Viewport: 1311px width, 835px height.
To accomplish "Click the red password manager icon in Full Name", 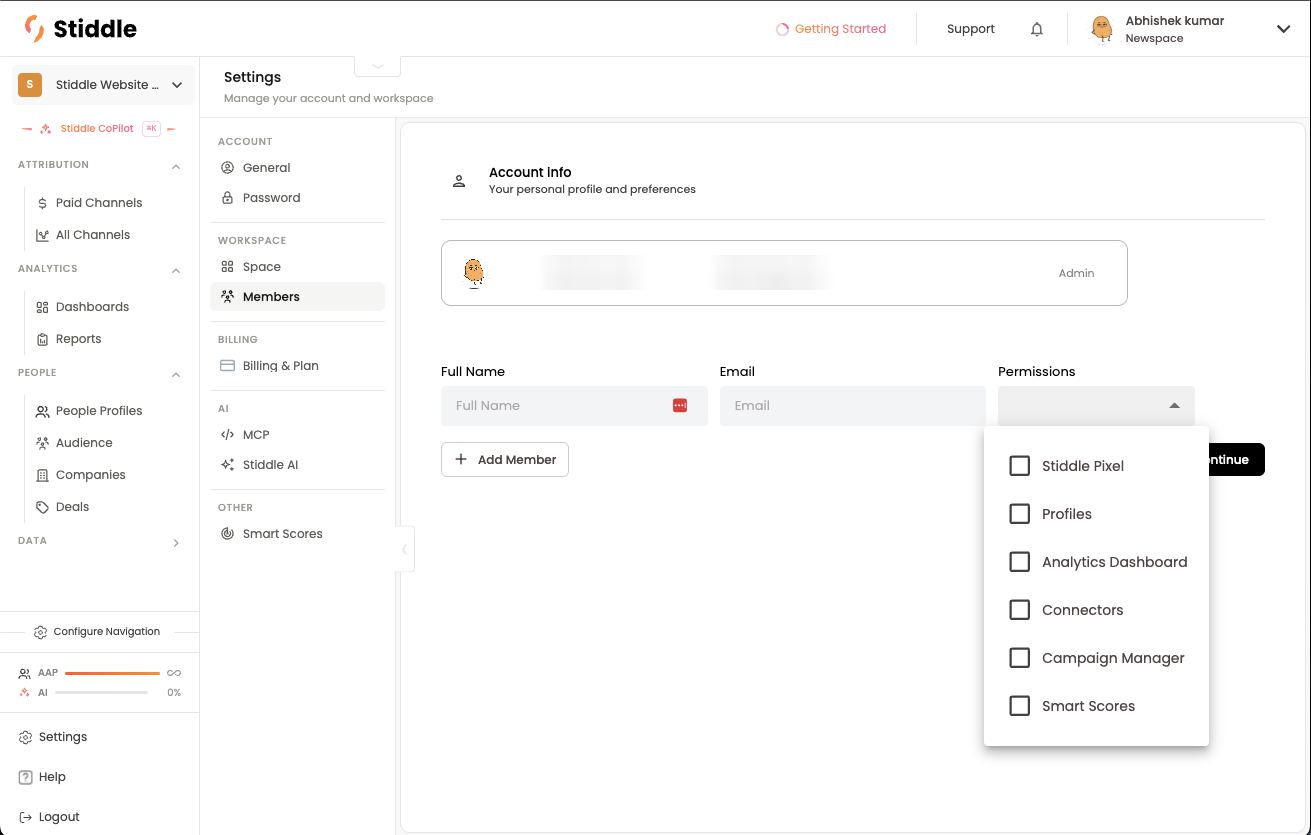I will [680, 405].
